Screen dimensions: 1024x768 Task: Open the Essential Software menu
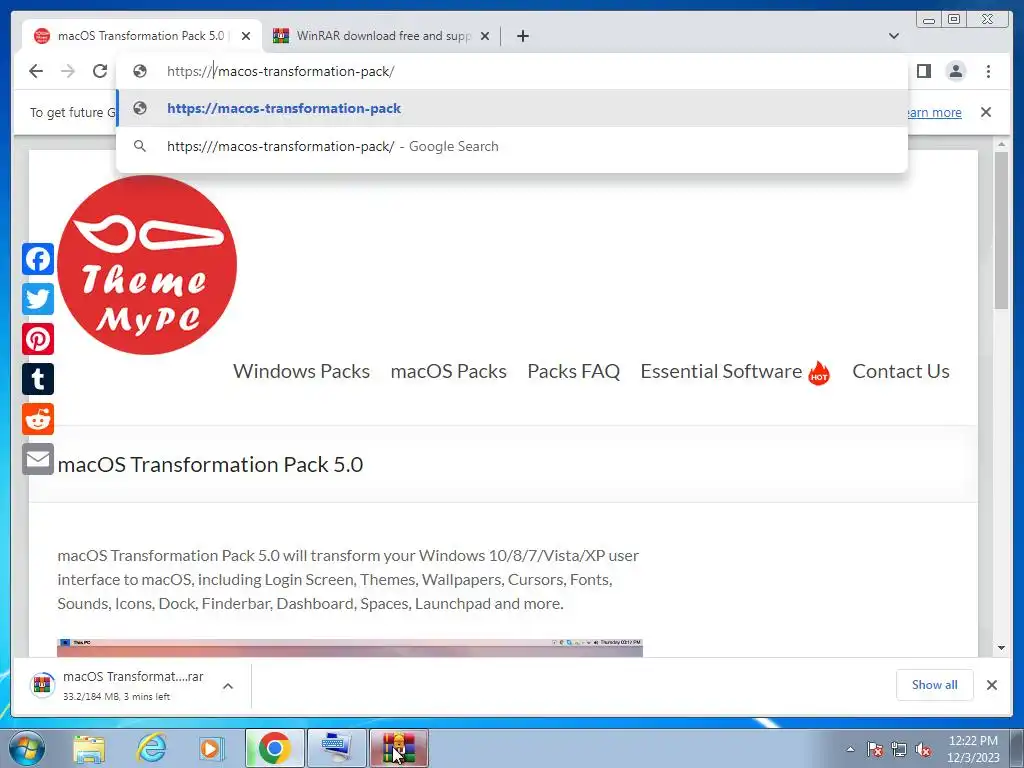(735, 371)
